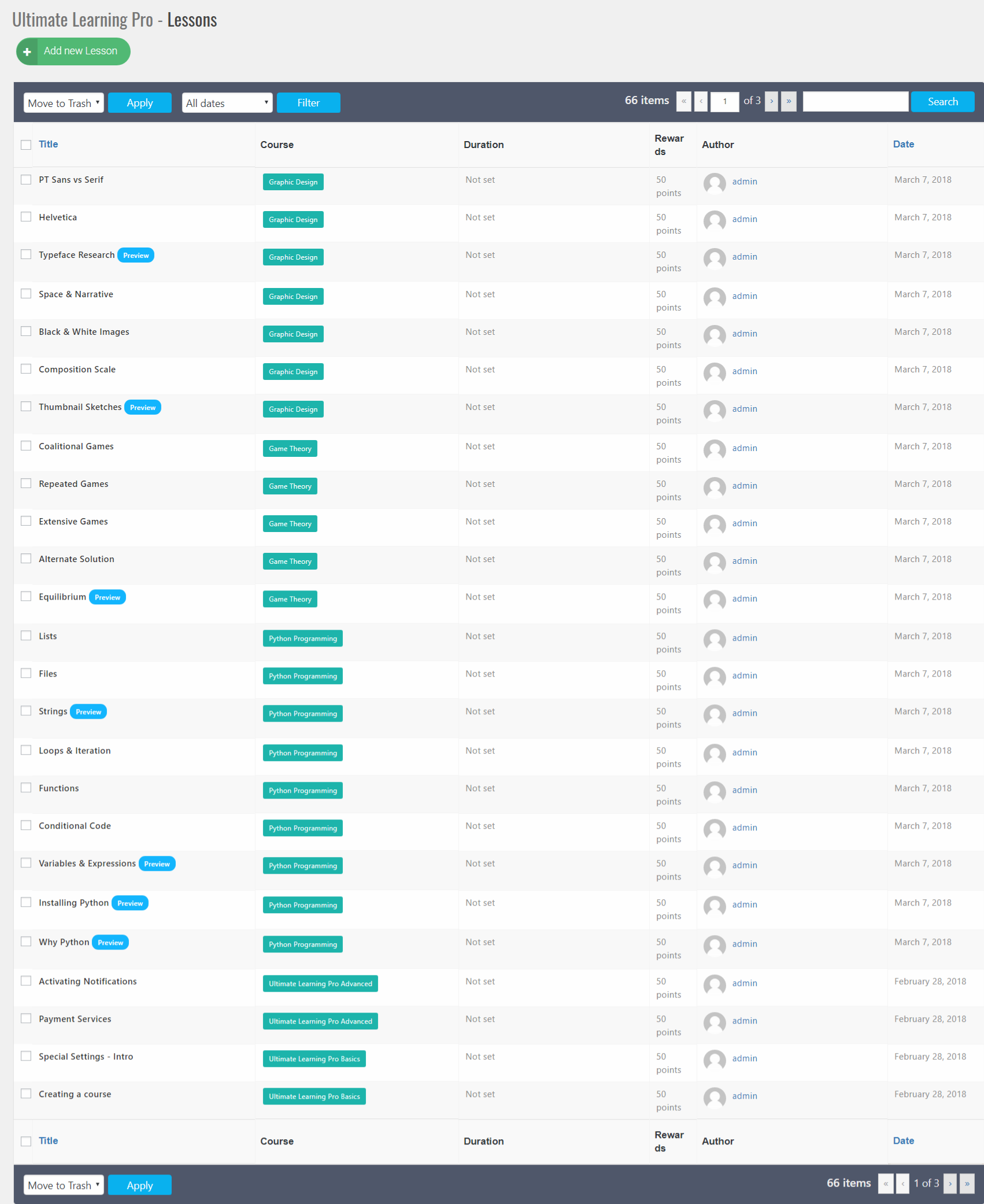The image size is (984, 1204).
Task: Open Game Theory tag on Extensive Games row
Action: 290,524
